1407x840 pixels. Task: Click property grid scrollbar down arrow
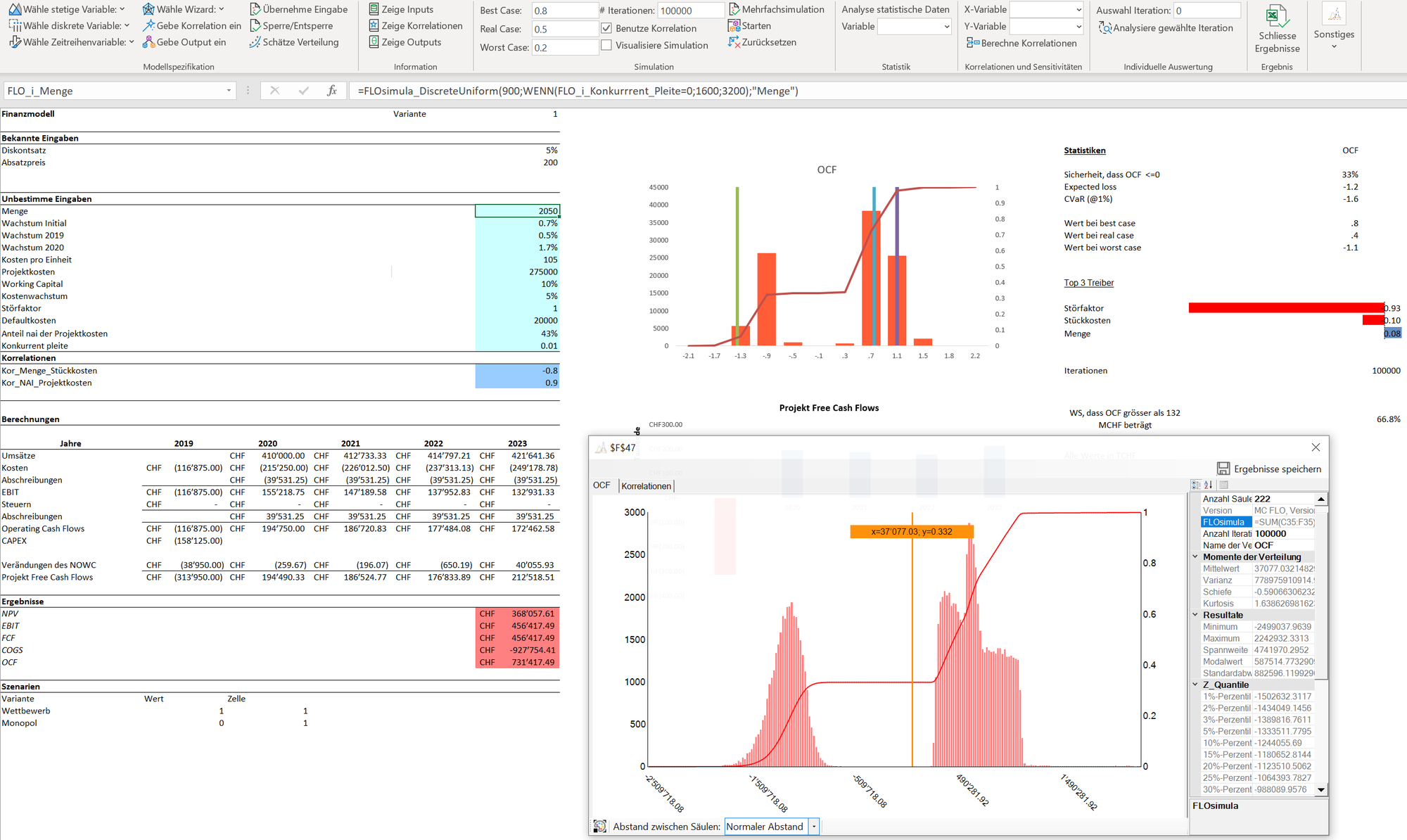coord(1321,790)
